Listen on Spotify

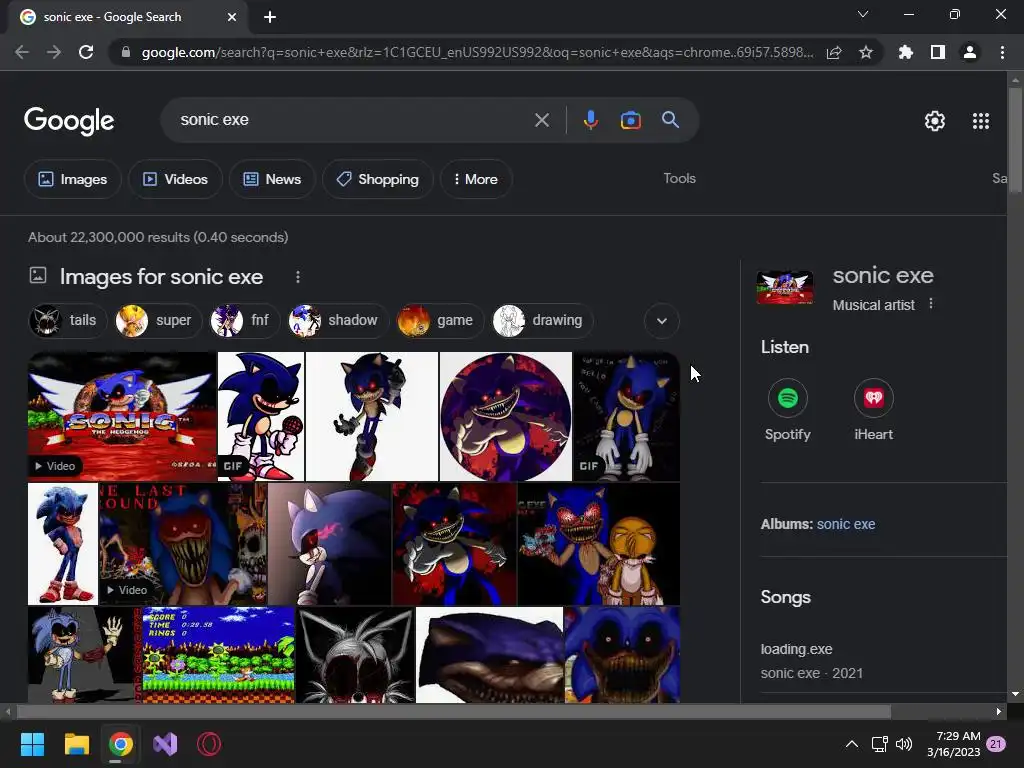point(788,410)
